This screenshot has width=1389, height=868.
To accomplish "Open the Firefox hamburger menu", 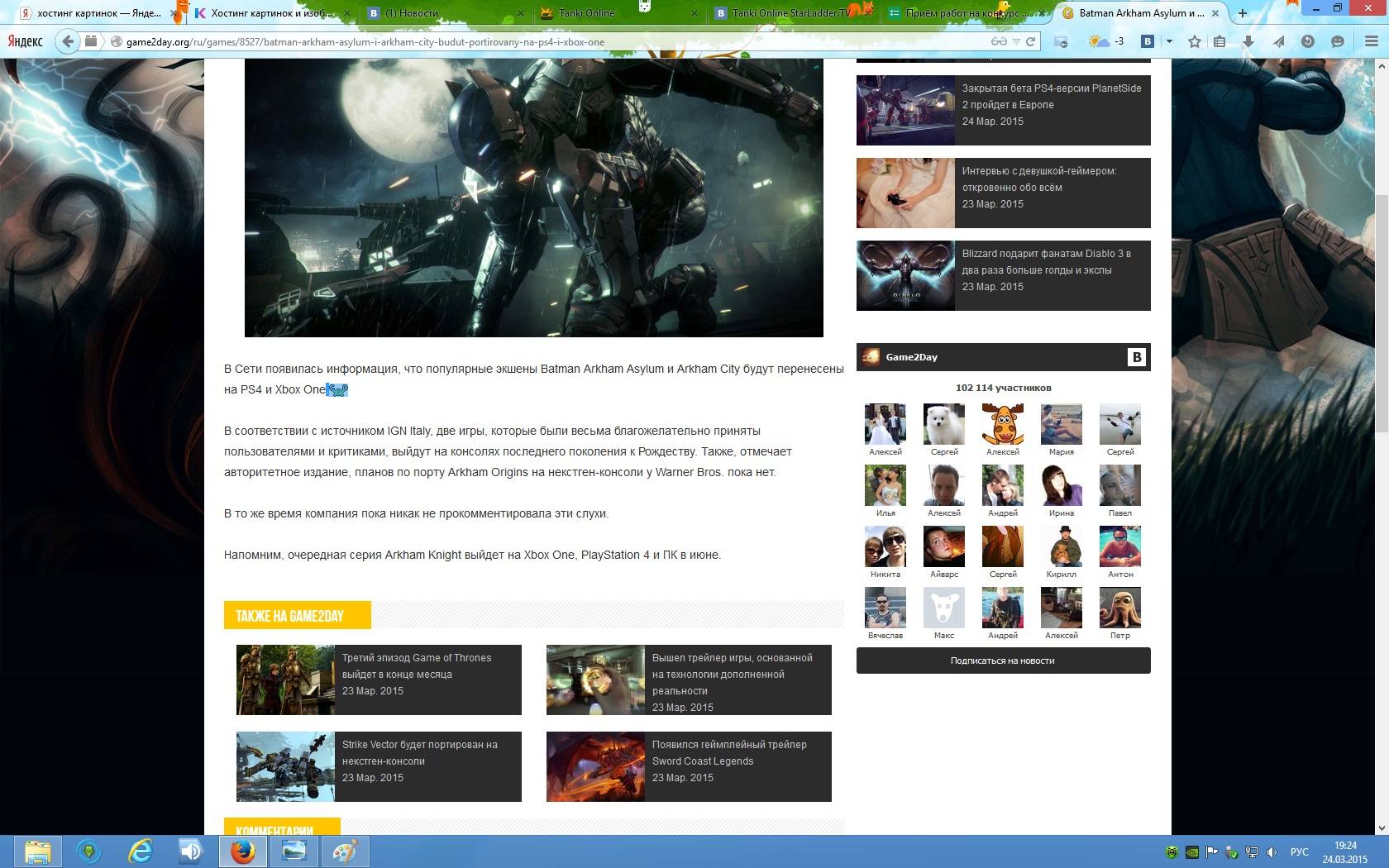I will (x=1371, y=41).
